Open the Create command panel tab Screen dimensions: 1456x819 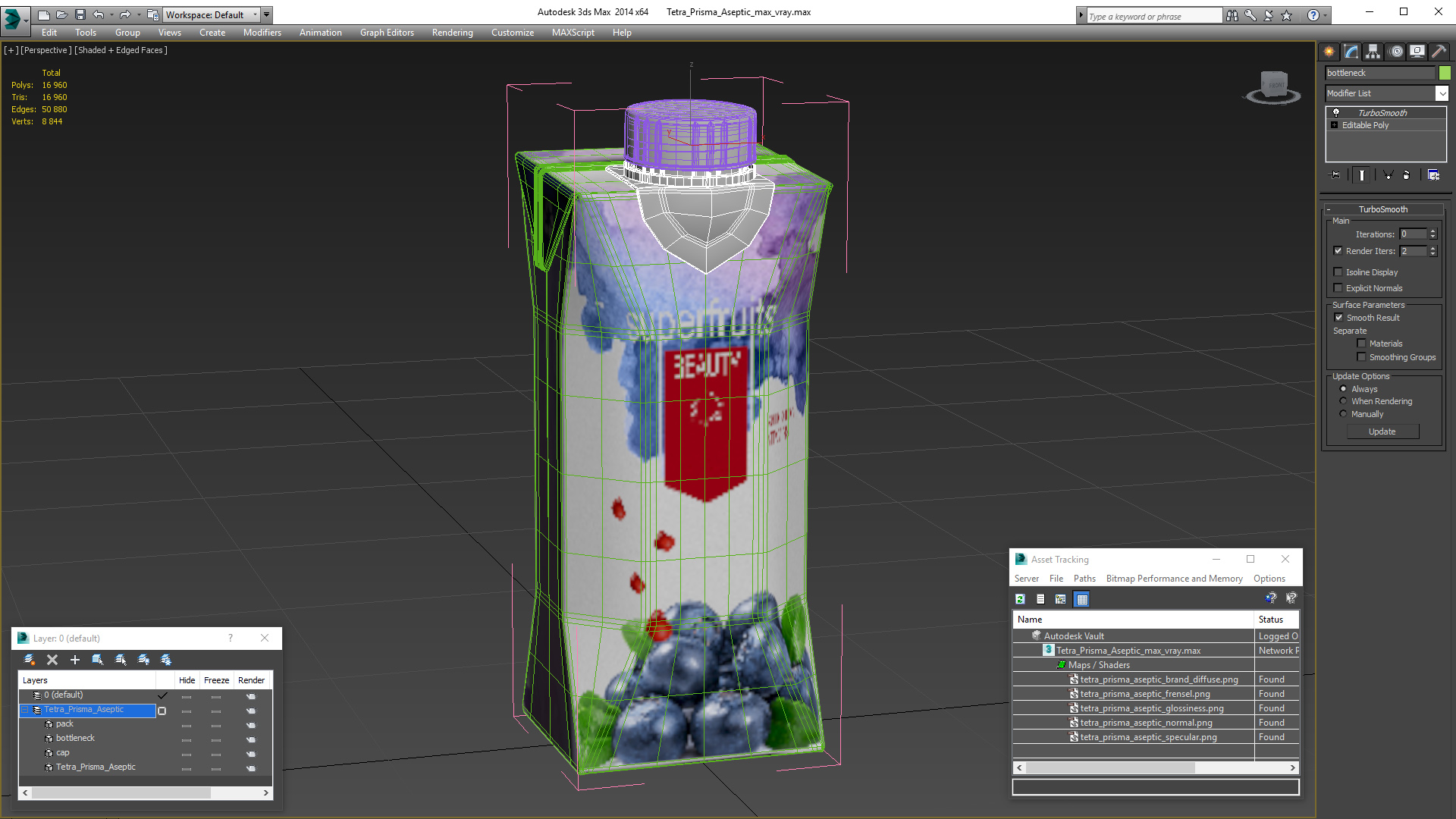(1329, 52)
